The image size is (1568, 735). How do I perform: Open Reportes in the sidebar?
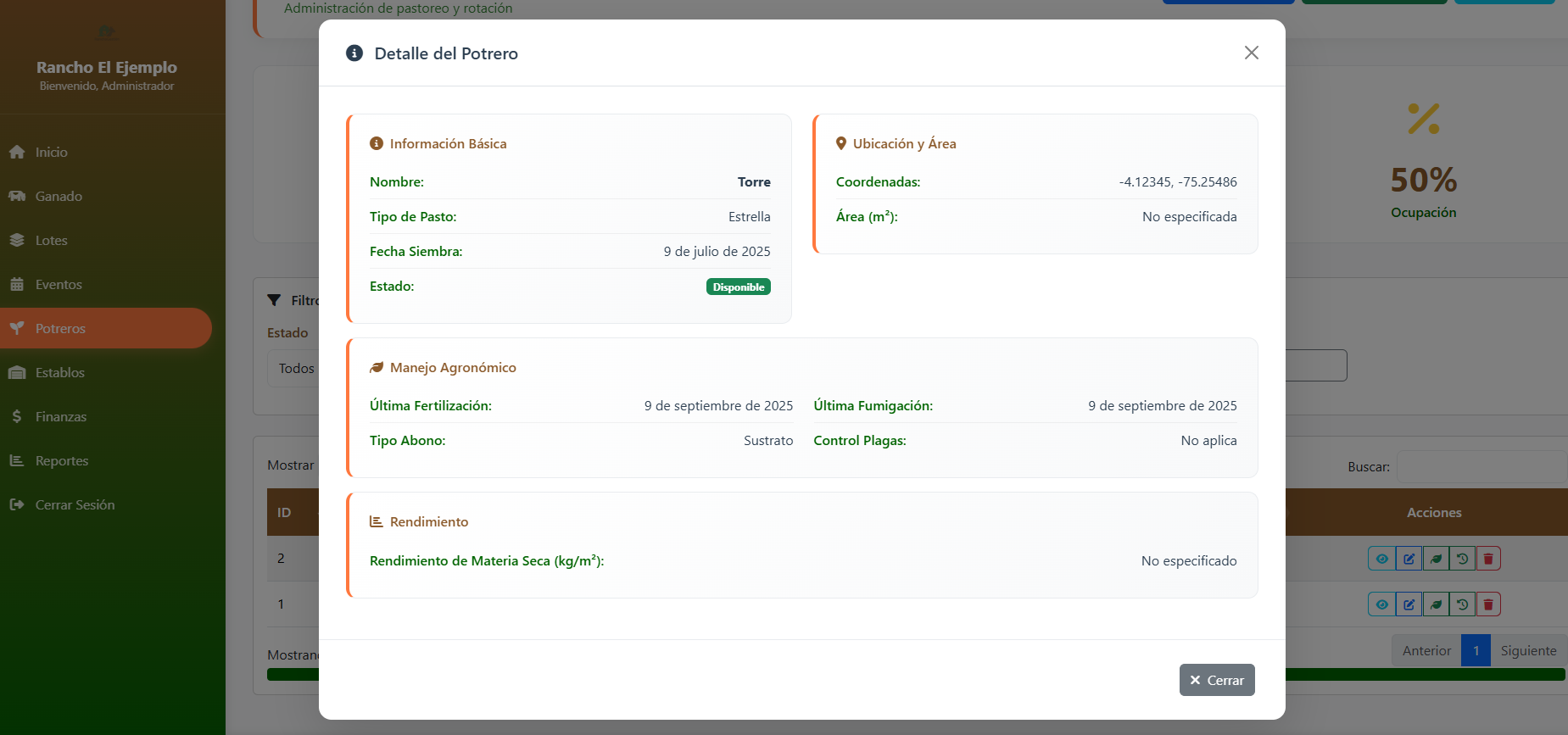tap(61, 461)
